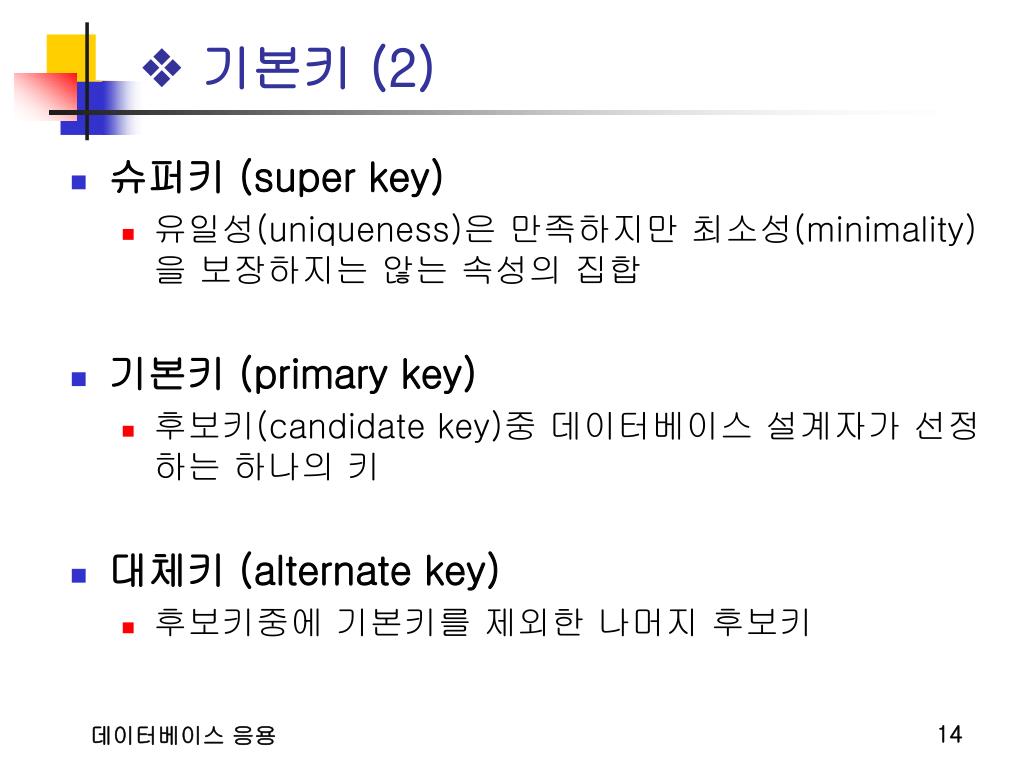Click the slide title 기본키 (2)
Viewport: 1024px width, 768px height.
pyautogui.click(x=319, y=67)
